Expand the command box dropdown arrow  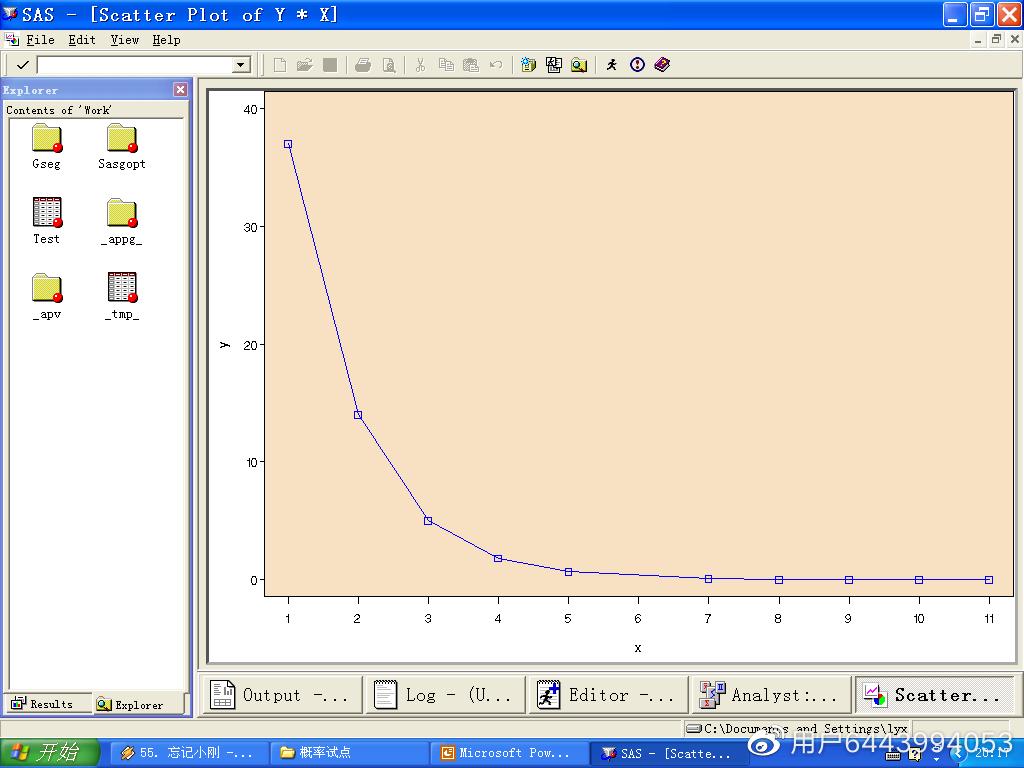pyautogui.click(x=240, y=65)
